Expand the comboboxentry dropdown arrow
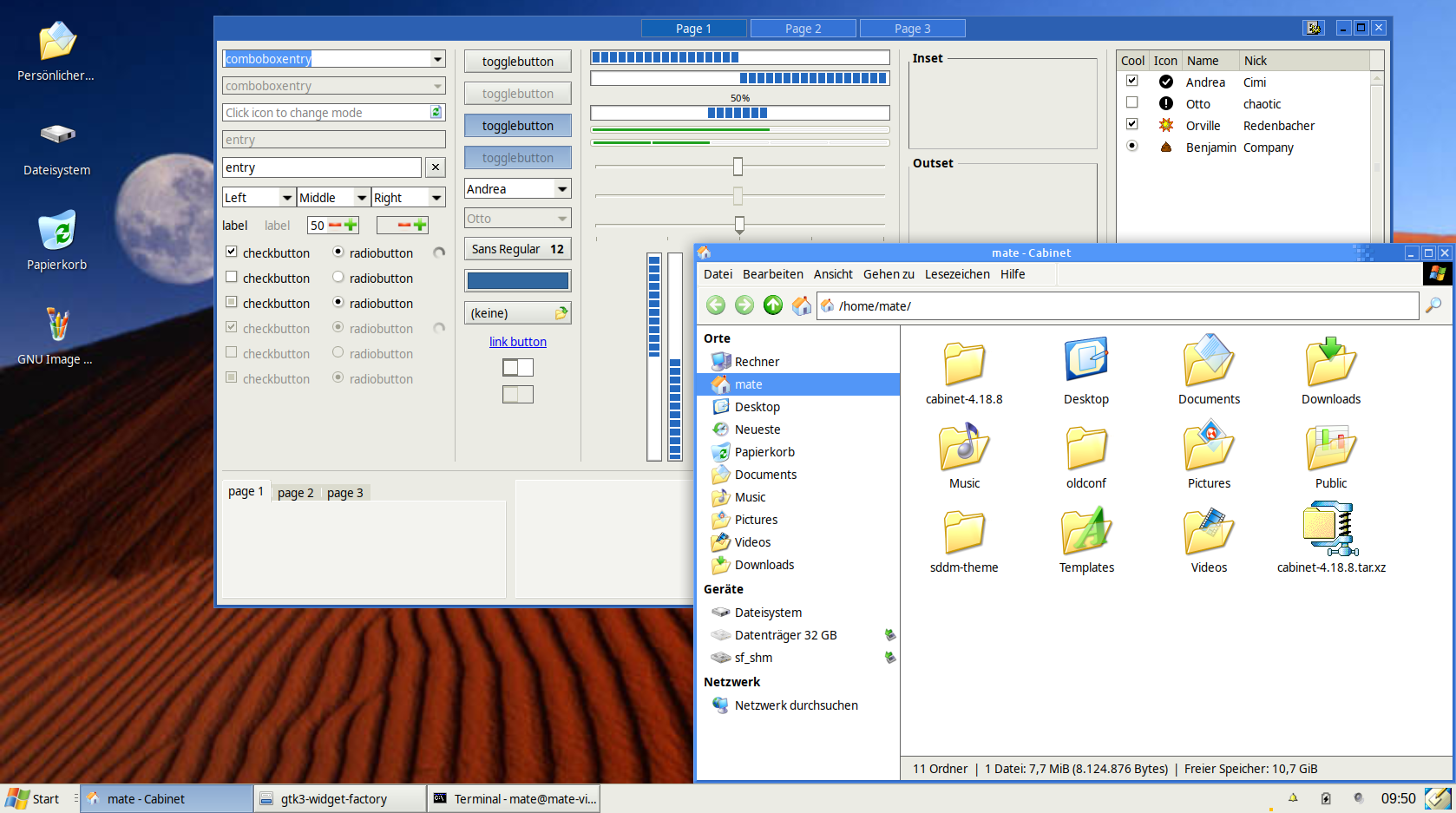The image size is (1456, 813). (x=436, y=58)
